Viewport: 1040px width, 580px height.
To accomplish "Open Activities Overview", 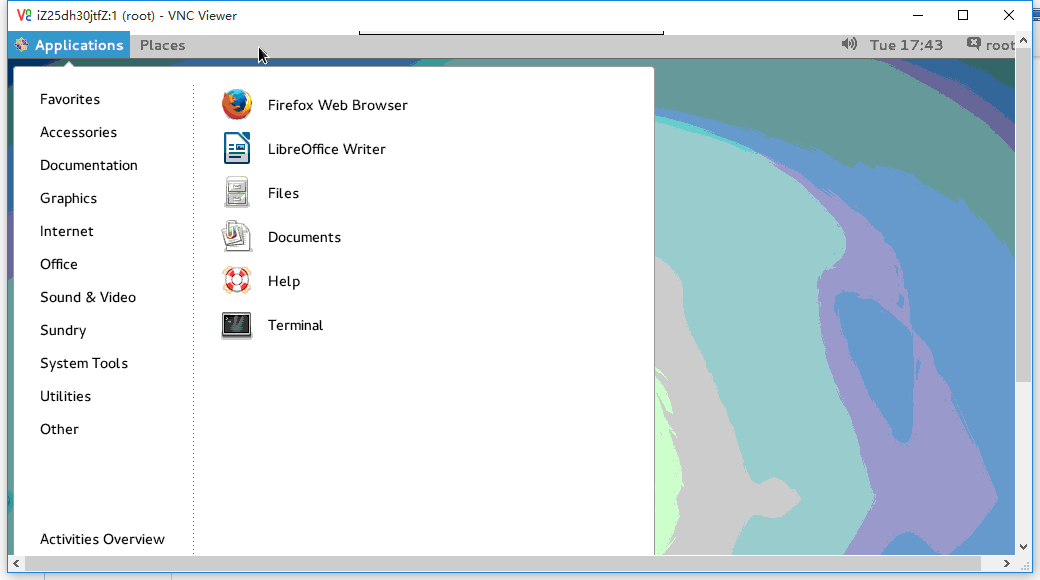I will (102, 539).
